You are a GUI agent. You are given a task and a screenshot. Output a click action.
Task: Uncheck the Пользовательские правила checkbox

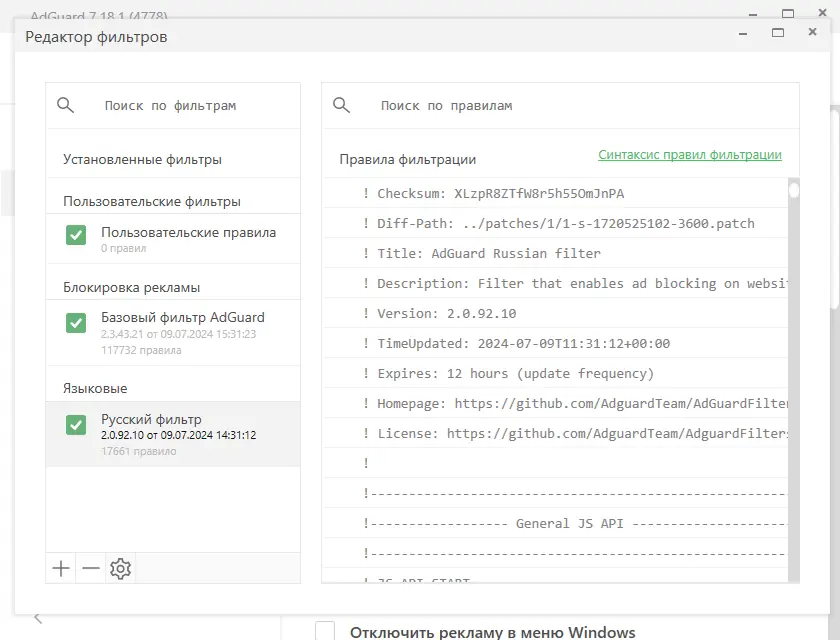click(x=76, y=235)
